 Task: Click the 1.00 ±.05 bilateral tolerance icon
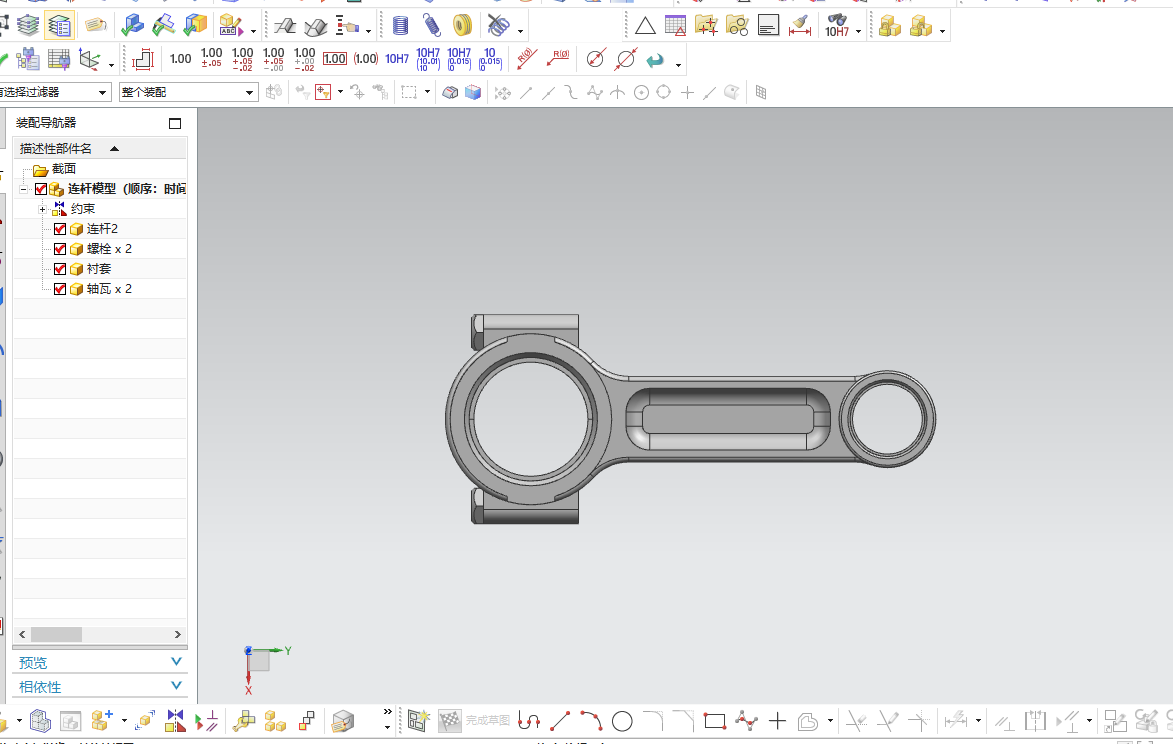pyautogui.click(x=212, y=58)
